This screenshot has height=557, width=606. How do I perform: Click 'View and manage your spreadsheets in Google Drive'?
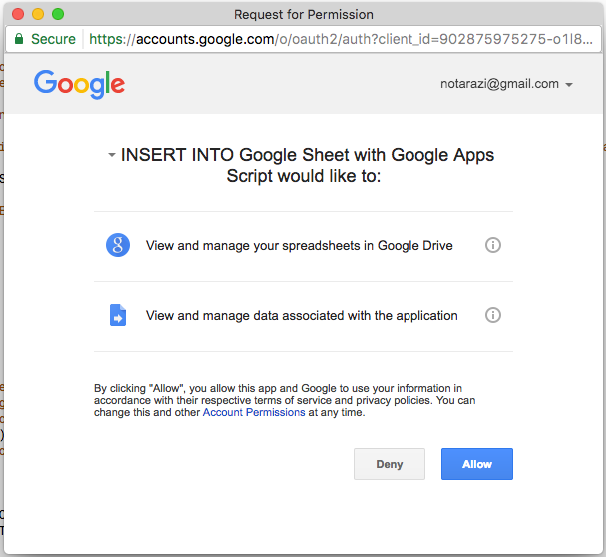(x=299, y=246)
